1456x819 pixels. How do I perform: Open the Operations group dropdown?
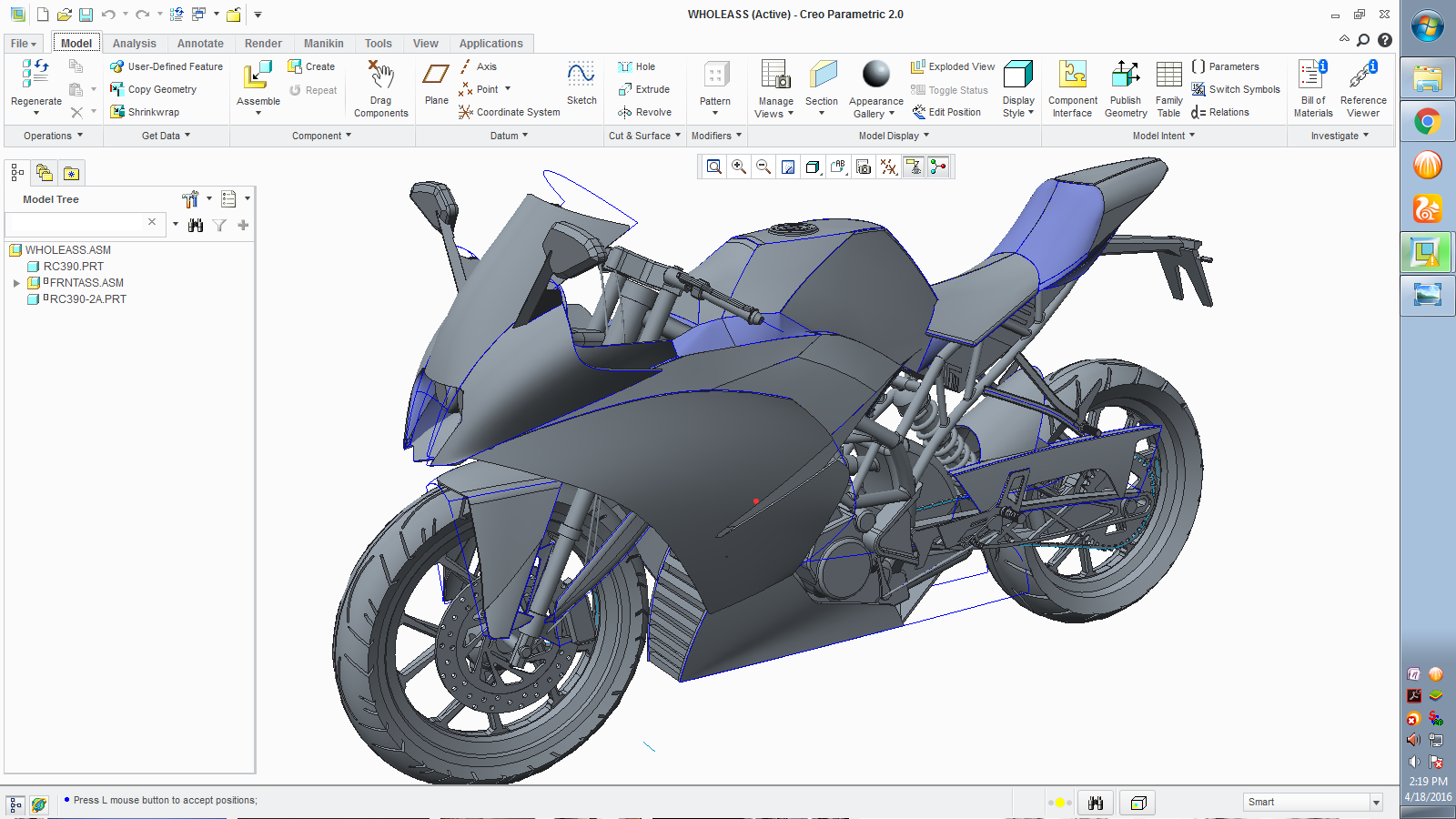[x=53, y=136]
